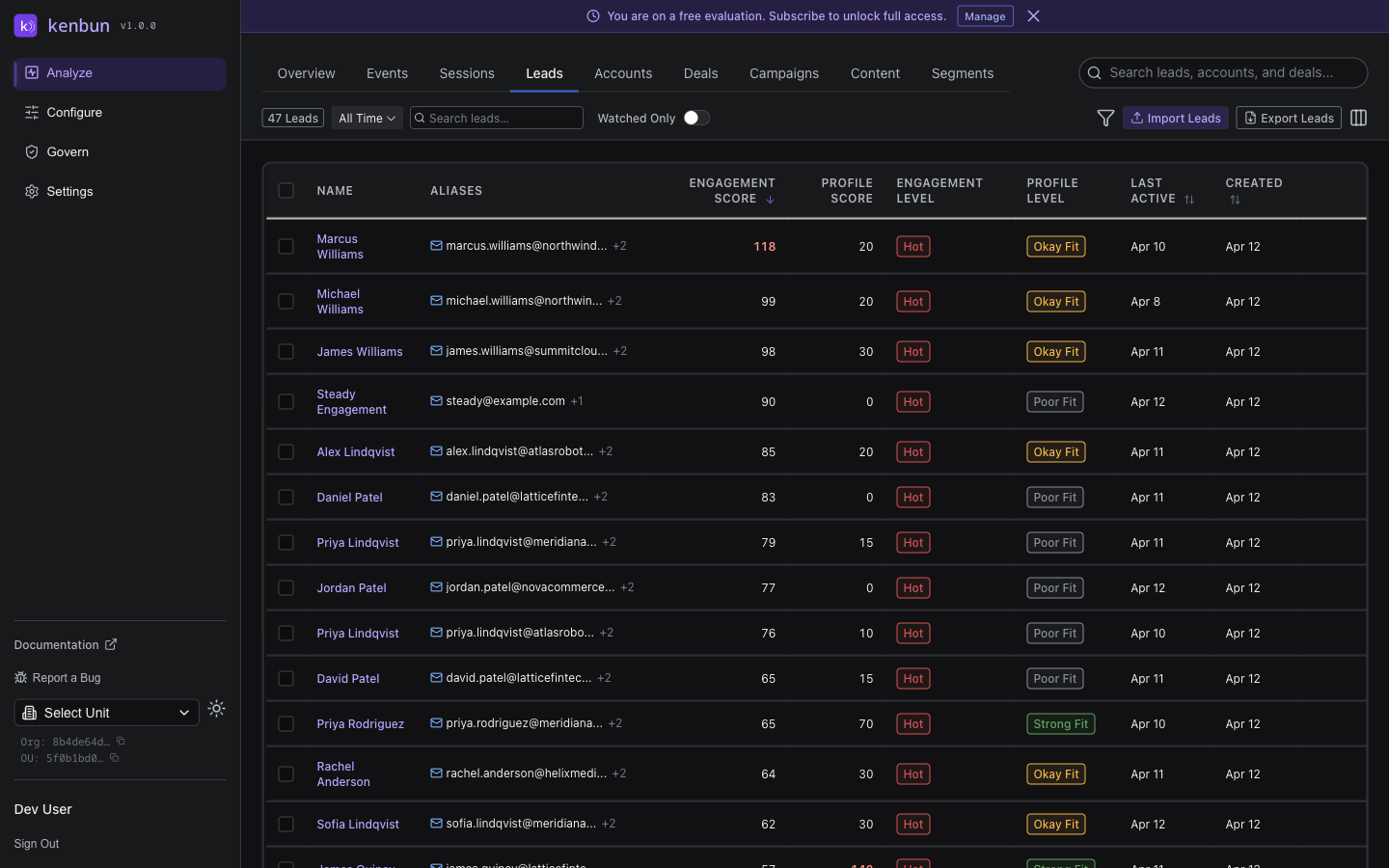Open the All Time dropdown
1389x868 pixels.
coord(368,118)
